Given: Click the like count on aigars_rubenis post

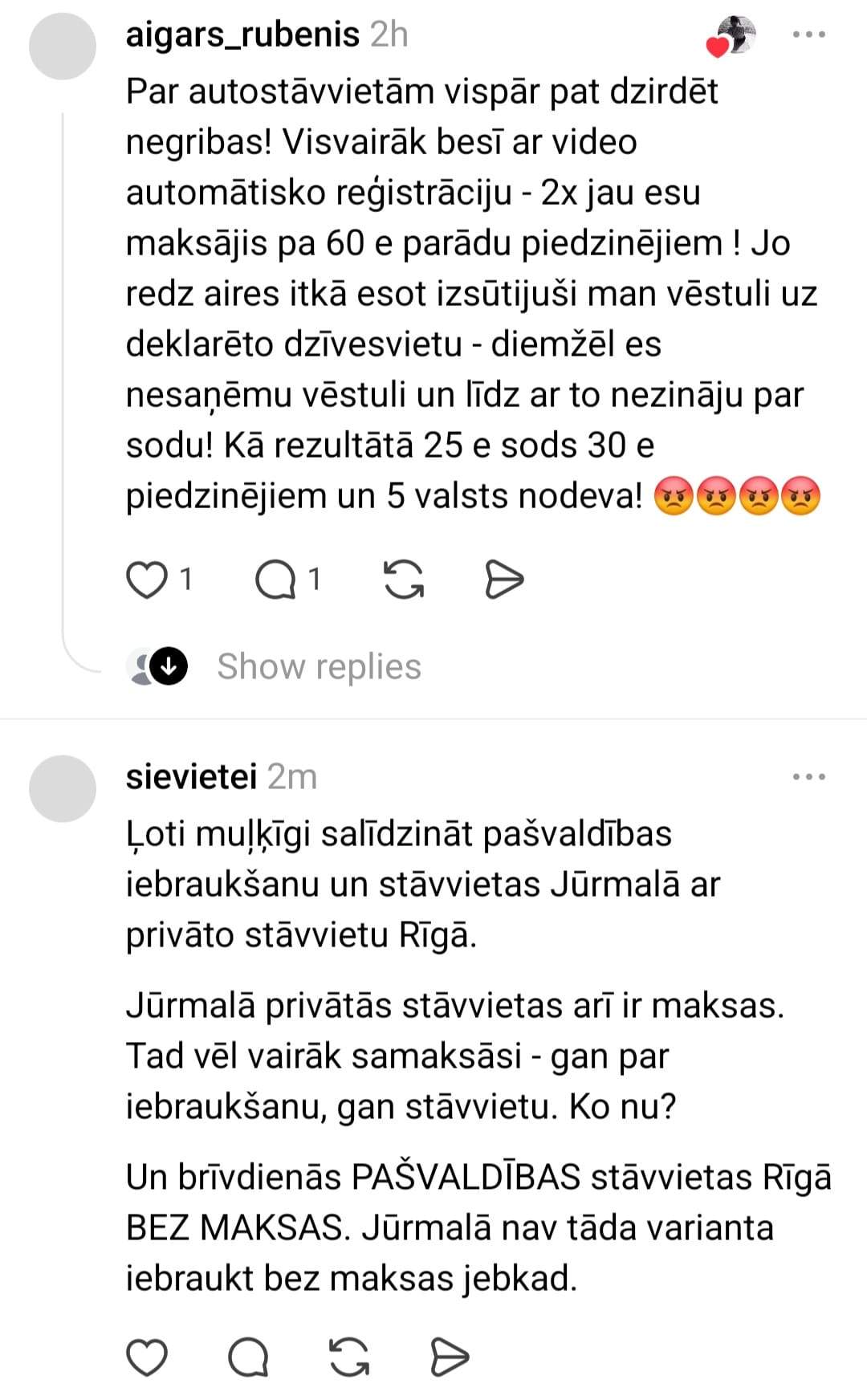Looking at the screenshot, I should tap(186, 579).
